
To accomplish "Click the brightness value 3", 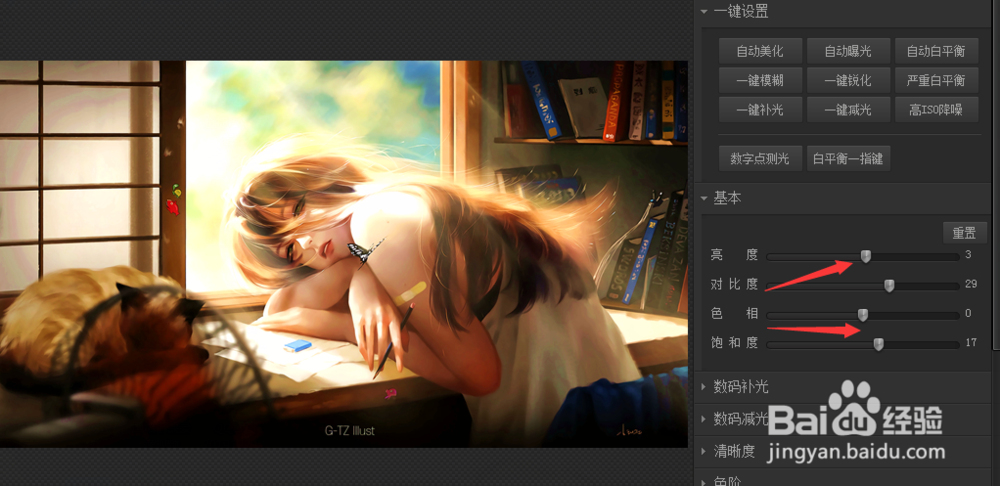I will coord(968,255).
